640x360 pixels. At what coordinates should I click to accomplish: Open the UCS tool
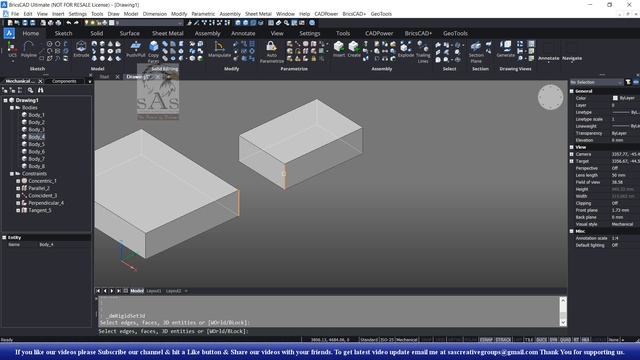pos(12,50)
